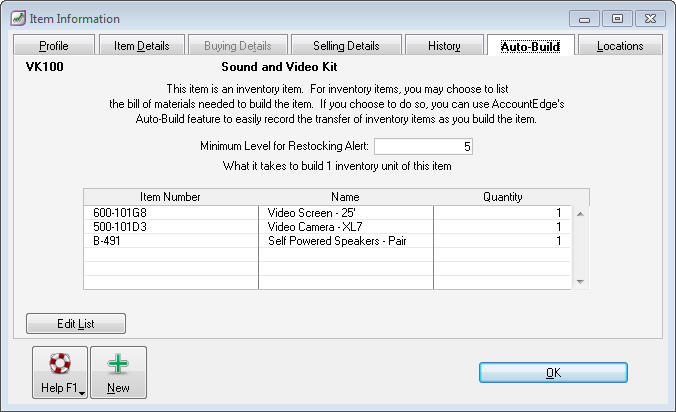The width and height of the screenshot is (676, 412).
Task: Click quantity cell for Video Camera row
Action: [x=503, y=227]
